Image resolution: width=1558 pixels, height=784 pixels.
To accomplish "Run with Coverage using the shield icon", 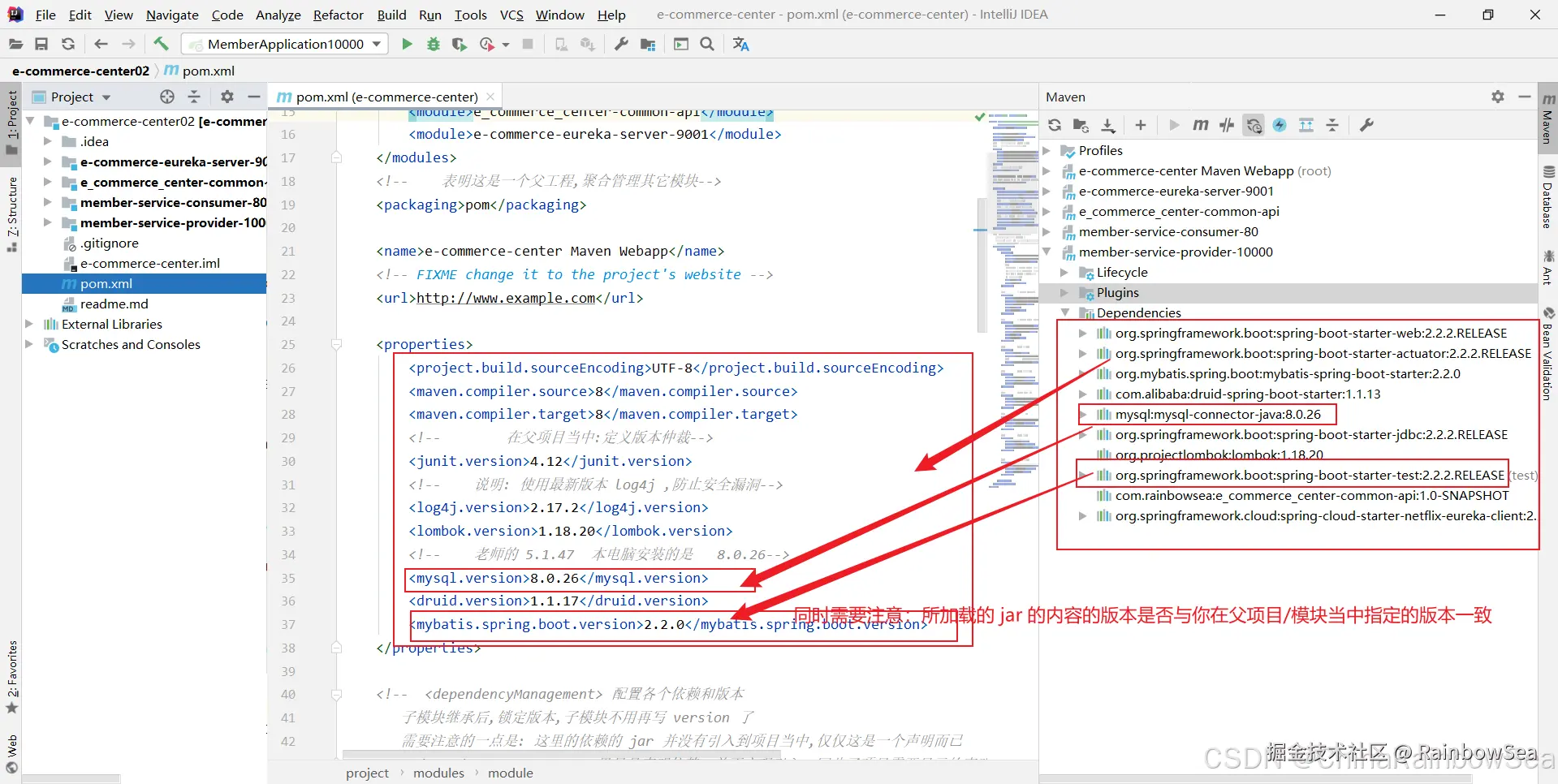I will coord(460,44).
